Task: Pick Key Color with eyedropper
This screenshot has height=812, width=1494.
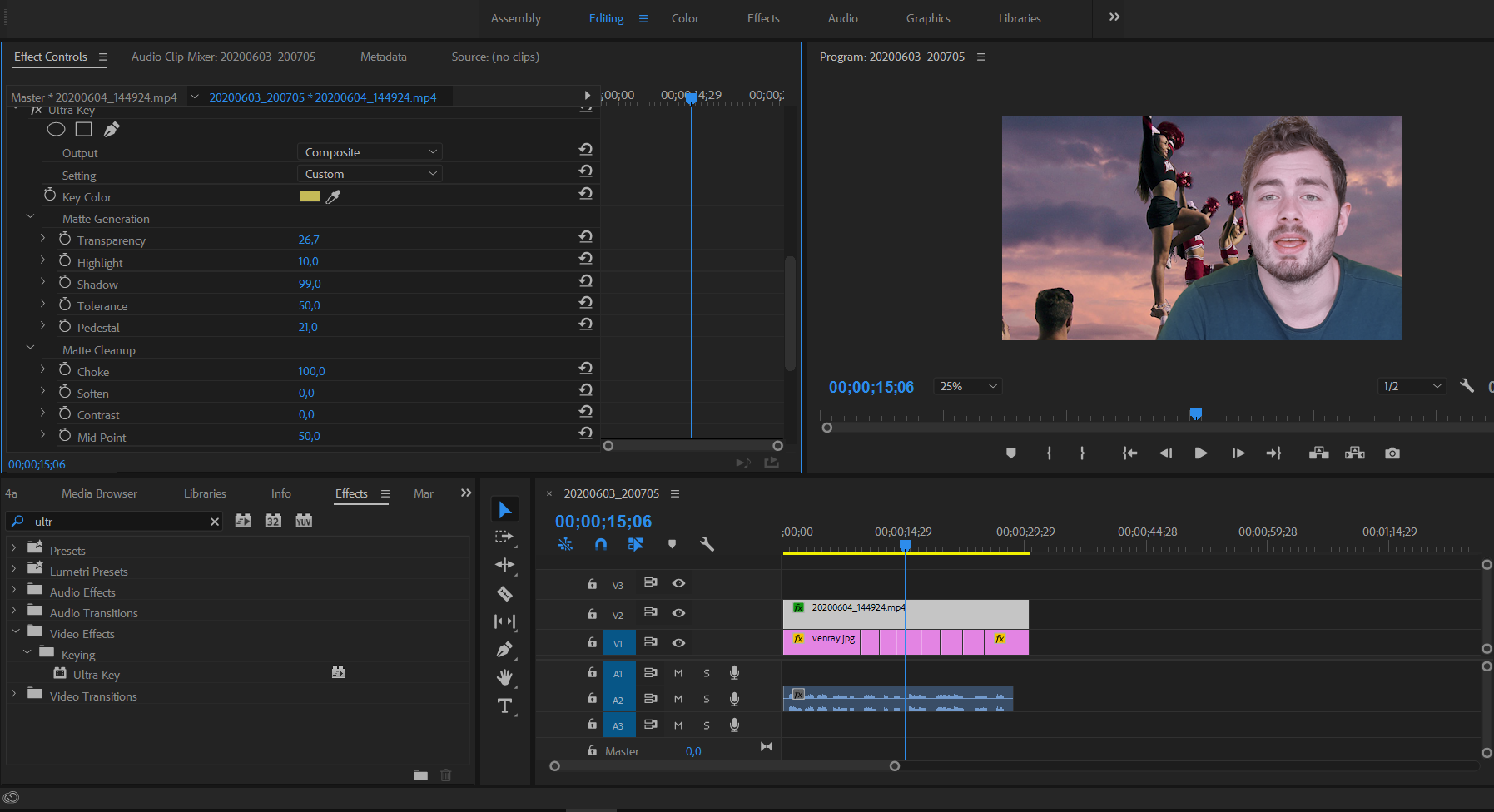Action: pos(333,196)
